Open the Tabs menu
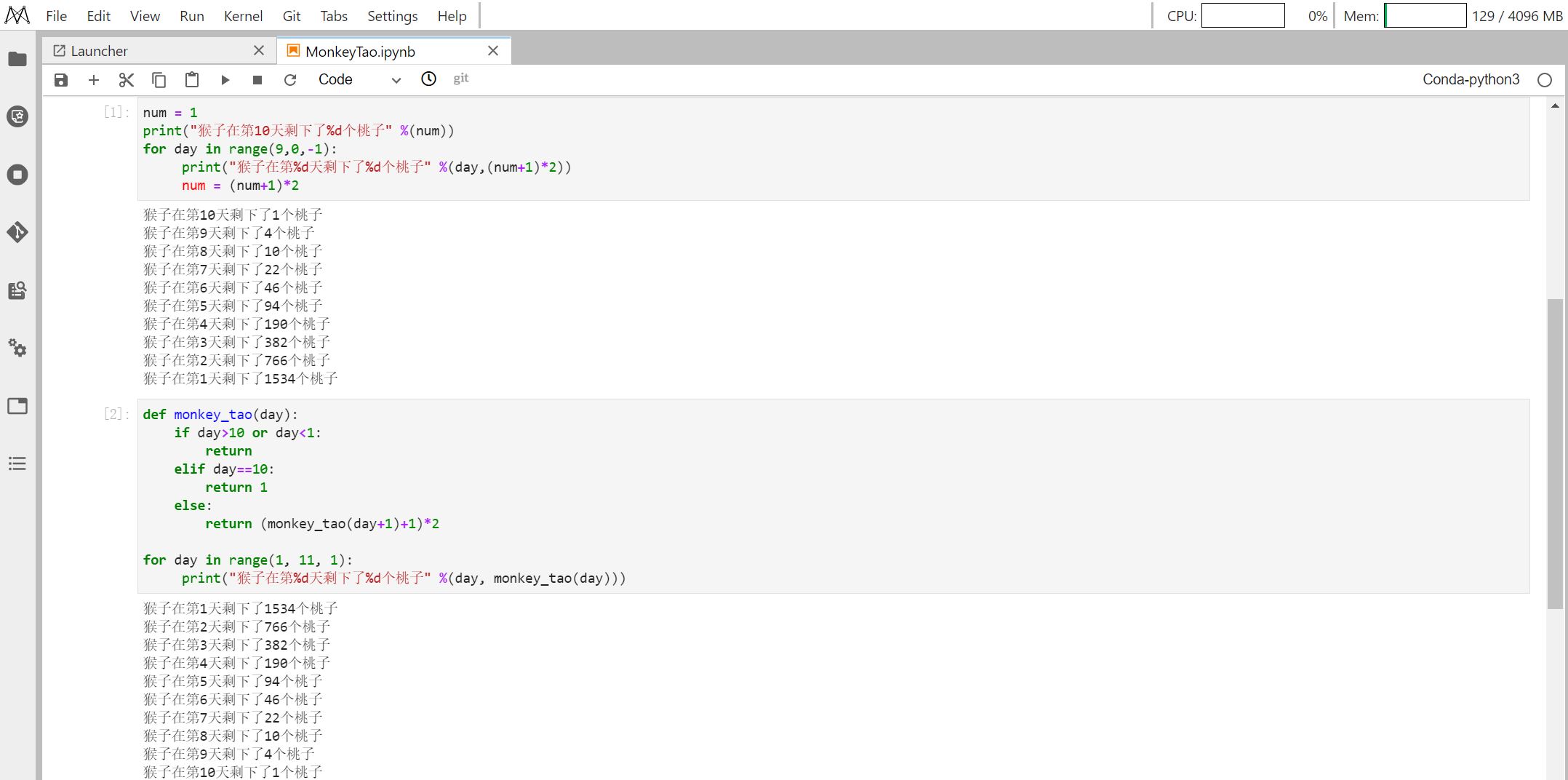 [x=334, y=16]
